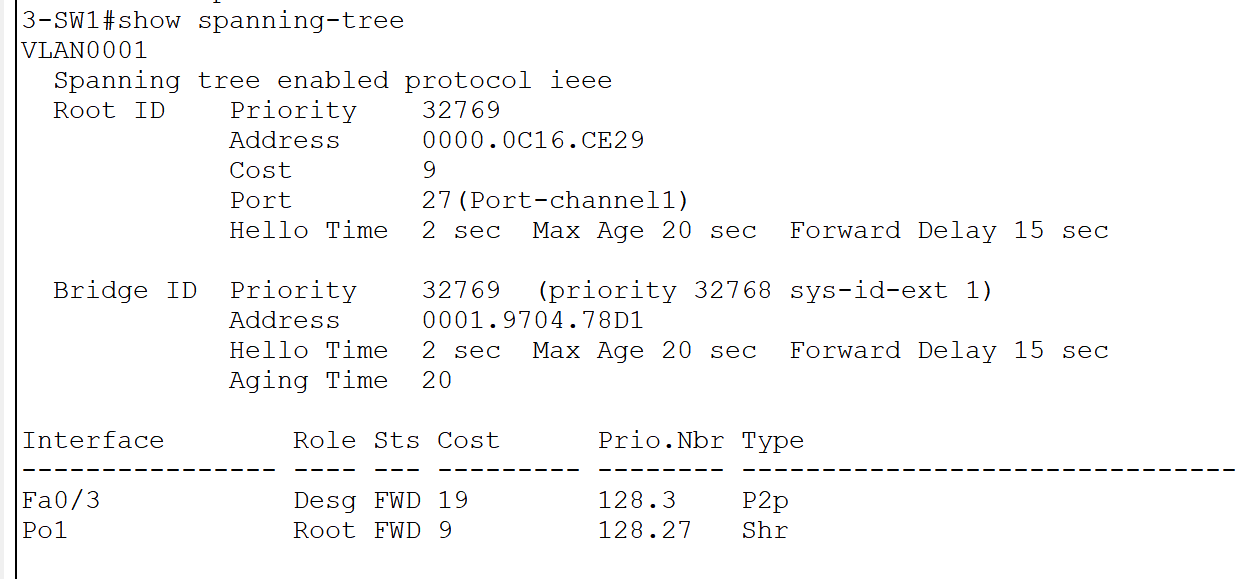The image size is (1235, 579).
Task: Click the Fa0/3 interface entry
Action: 61,500
